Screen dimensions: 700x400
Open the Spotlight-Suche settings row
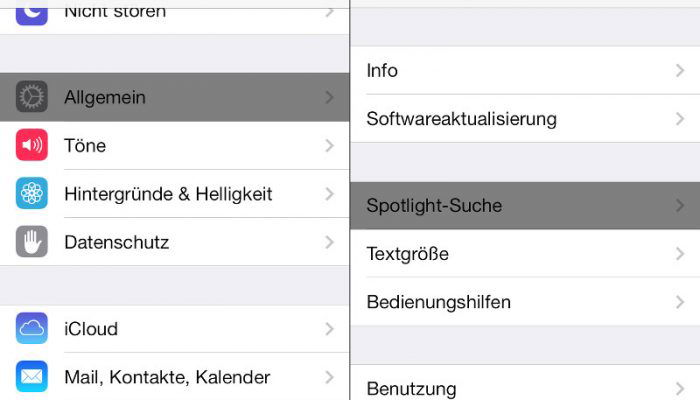pyautogui.click(x=525, y=205)
